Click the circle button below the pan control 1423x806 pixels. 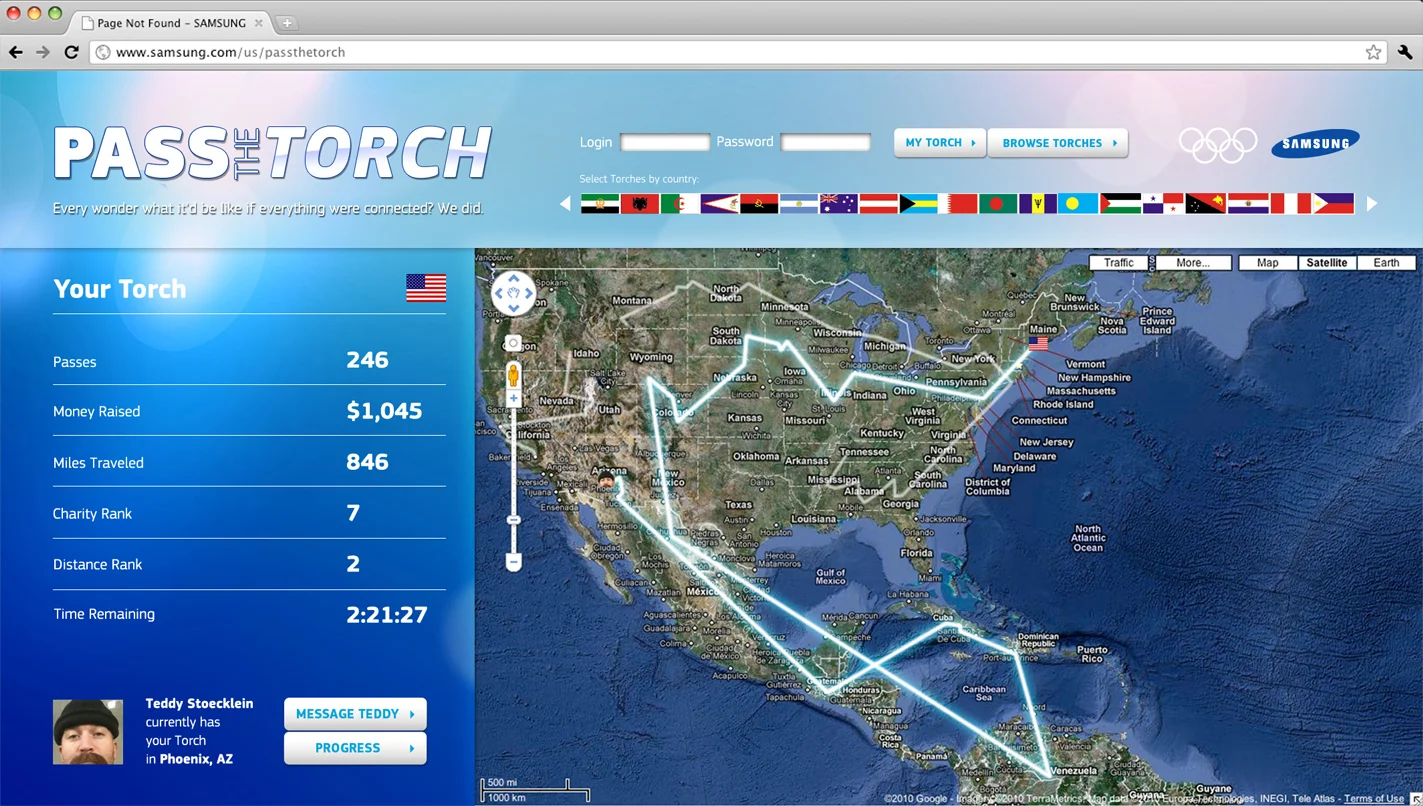click(513, 343)
